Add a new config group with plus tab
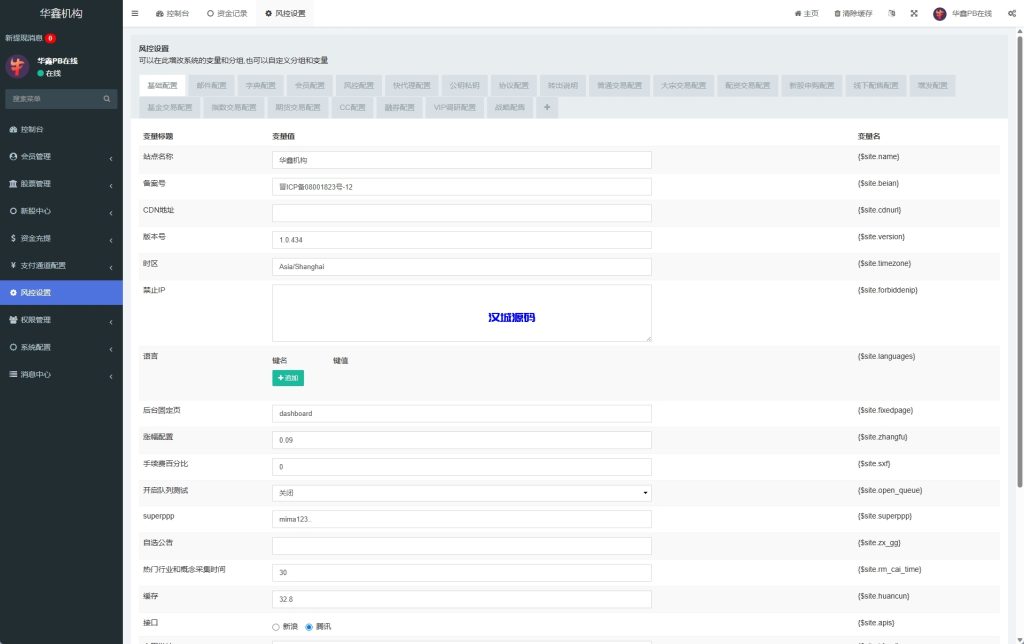1024x644 pixels. point(547,107)
